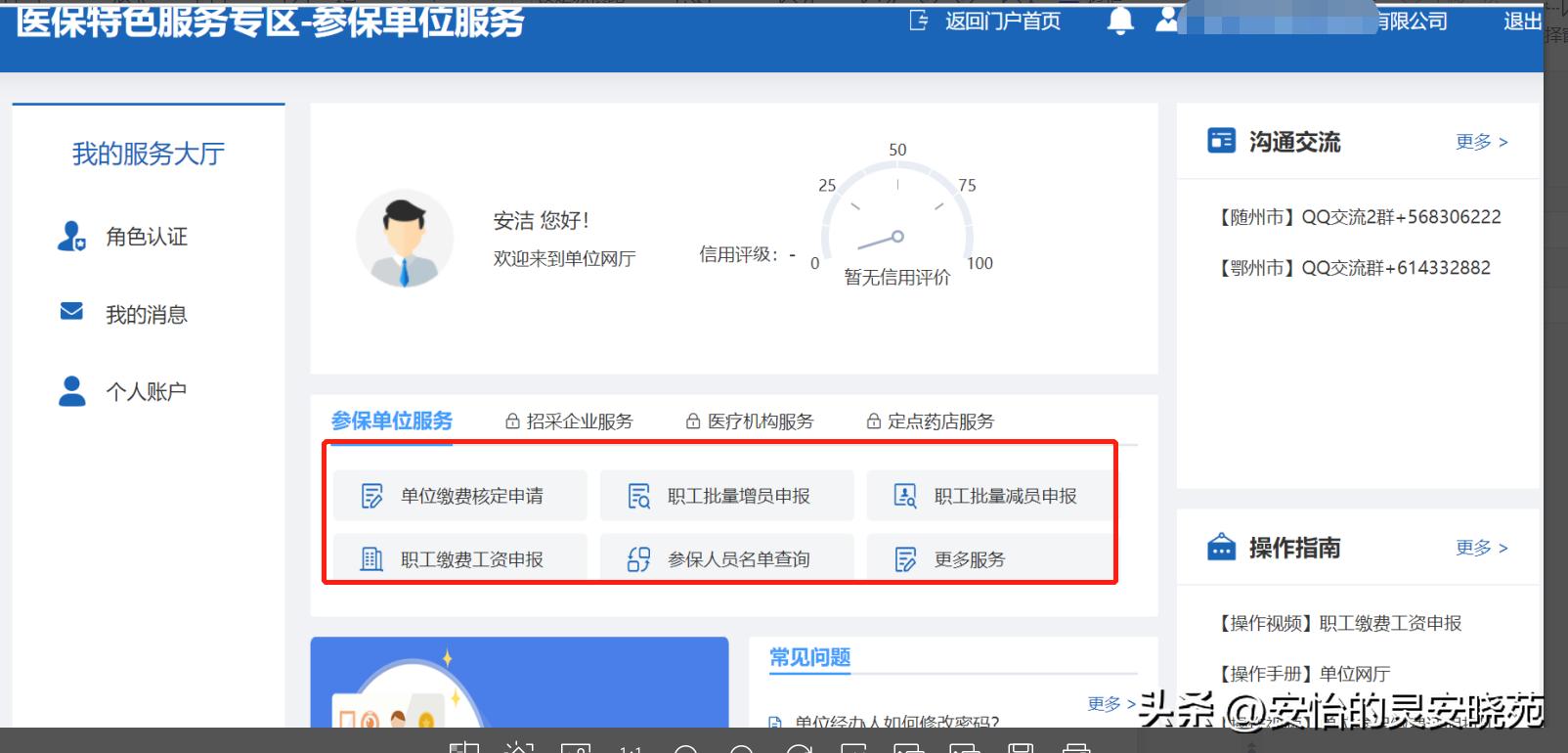Expand 更多 in 操作指南 panel
1568x753 pixels.
tap(1481, 548)
